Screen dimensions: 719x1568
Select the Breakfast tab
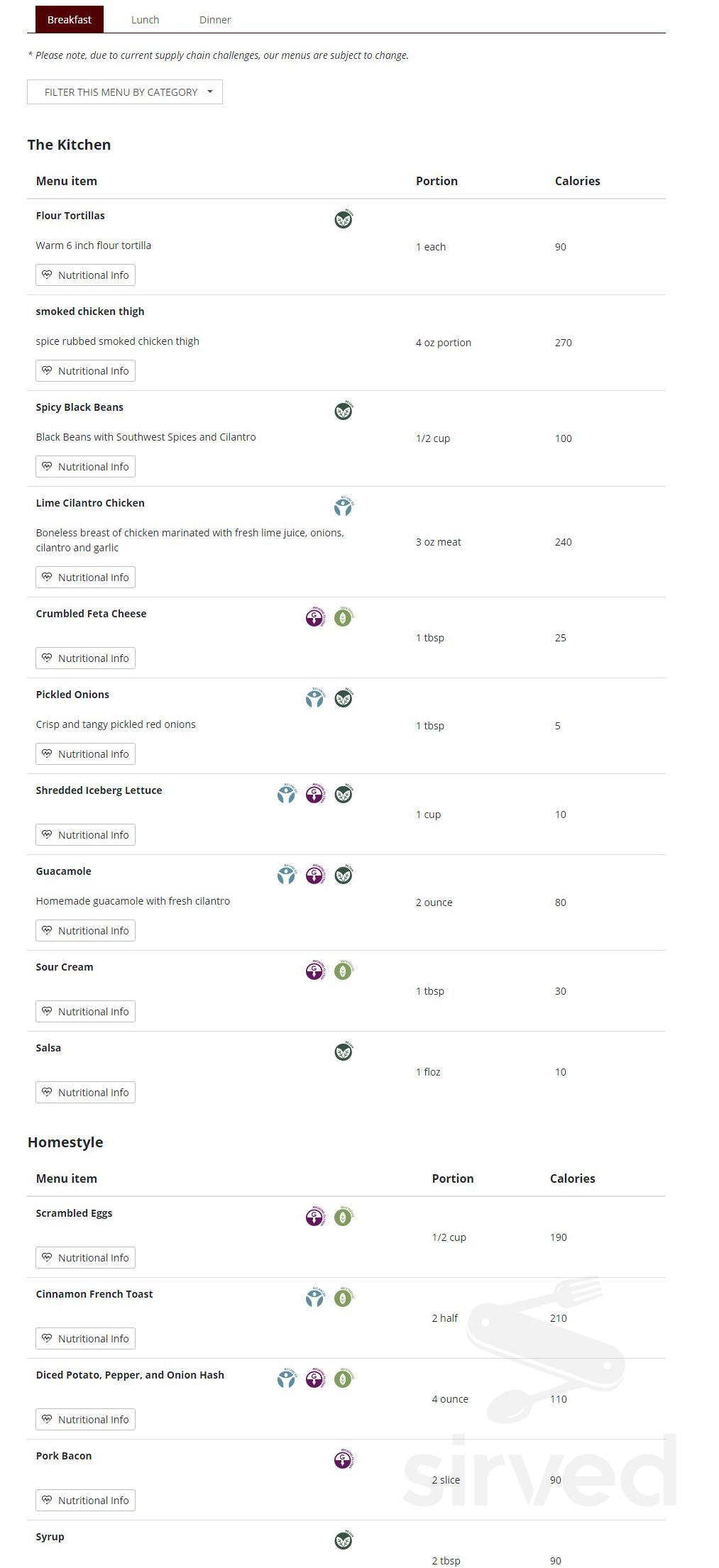[x=69, y=20]
